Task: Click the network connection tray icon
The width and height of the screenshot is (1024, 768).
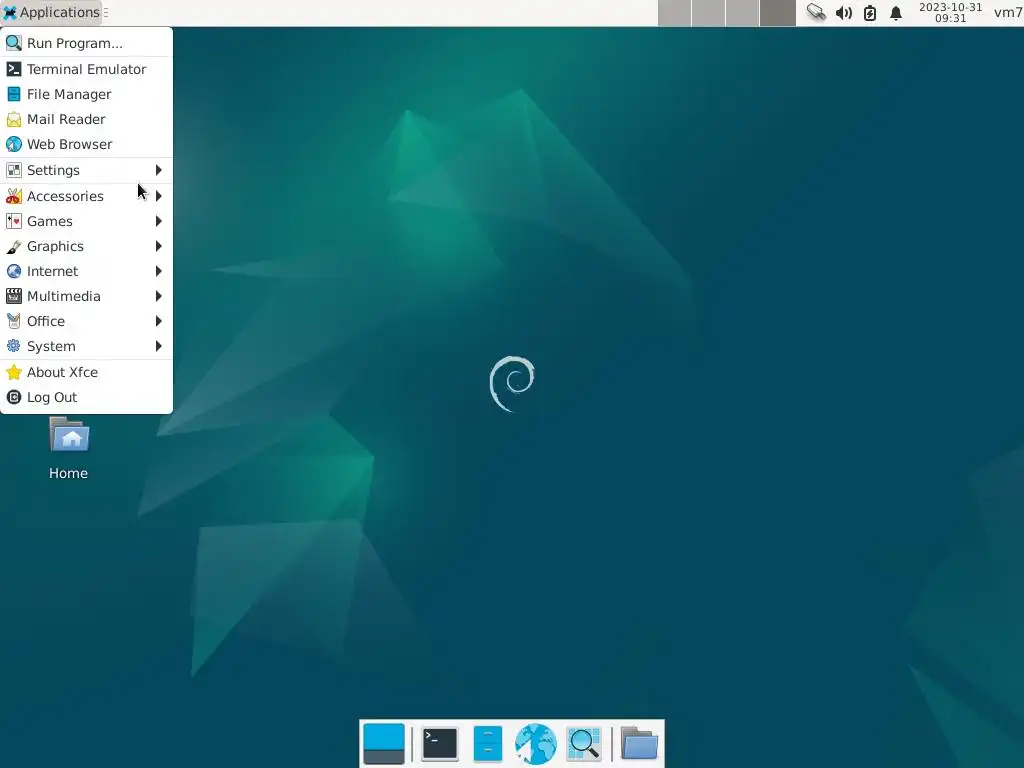Action: pos(816,12)
